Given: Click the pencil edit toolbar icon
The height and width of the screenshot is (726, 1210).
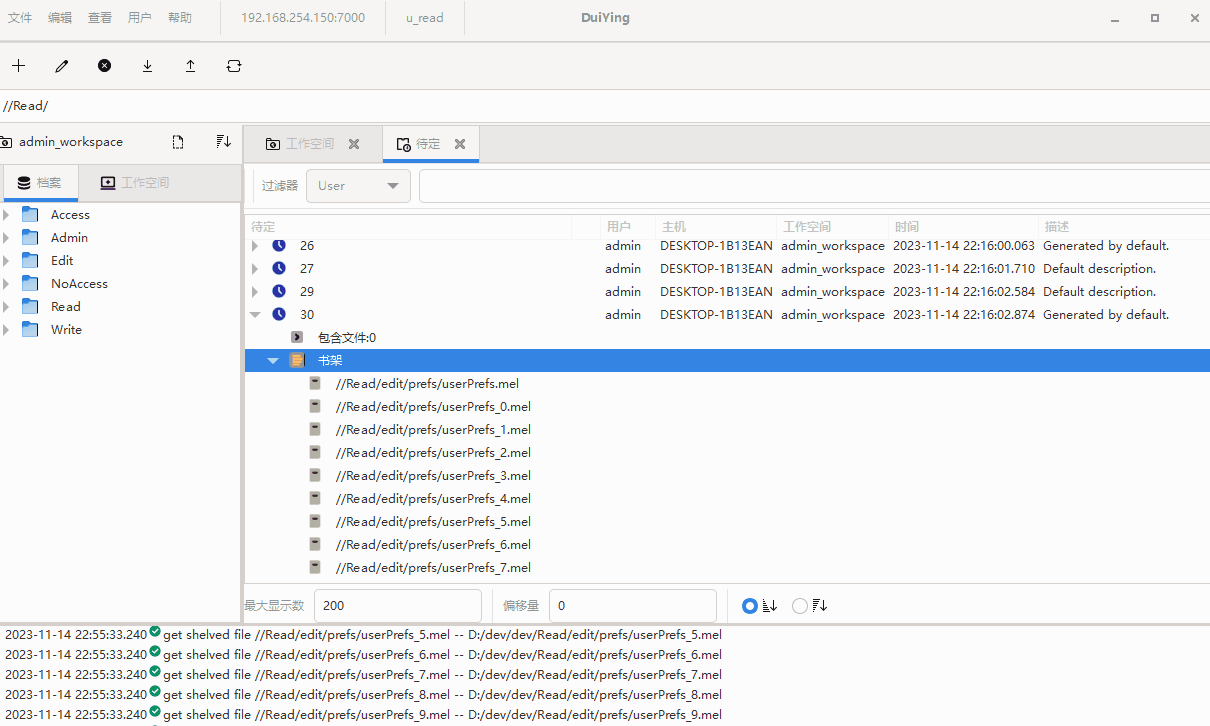Looking at the screenshot, I should (62, 66).
